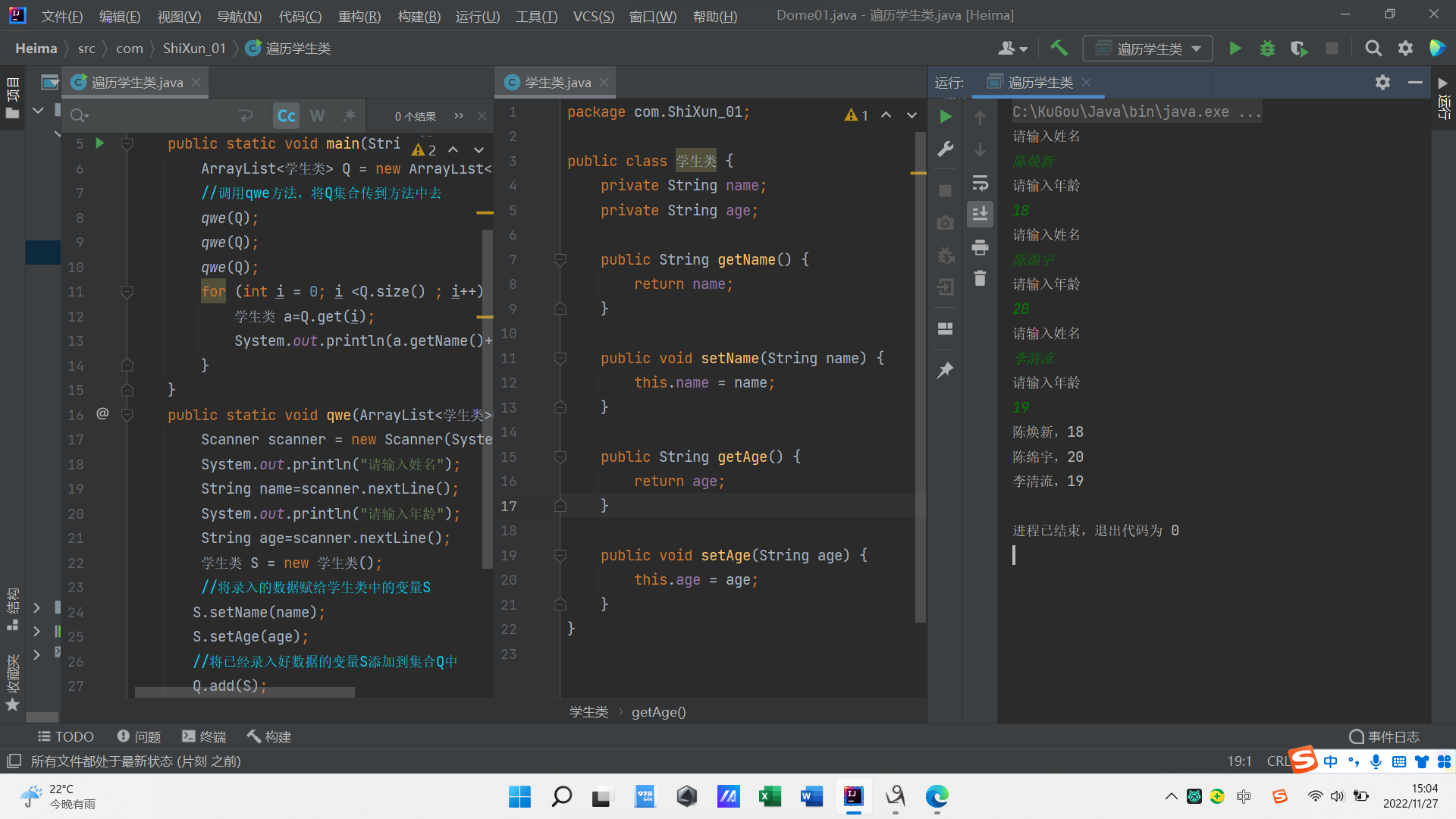Toggle Soft-Wrap in run console
Image resolution: width=1456 pixels, height=819 pixels.
980,183
